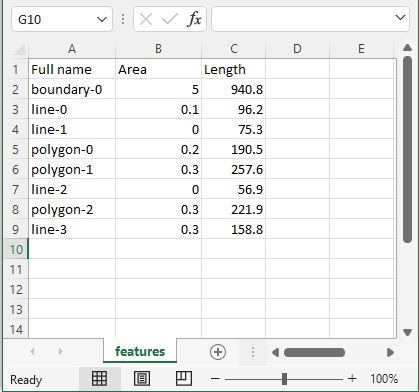Click the zoom in plus button
419x392 pixels.
(352, 379)
